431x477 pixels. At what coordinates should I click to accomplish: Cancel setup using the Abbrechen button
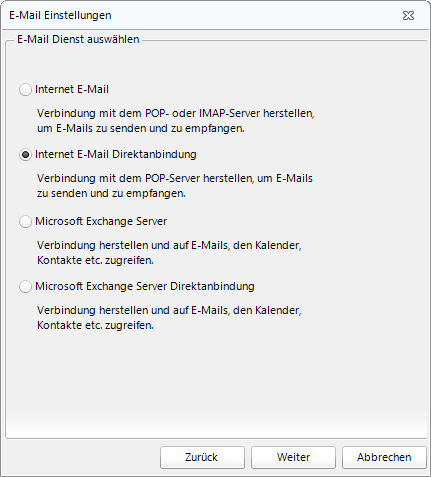coord(384,457)
